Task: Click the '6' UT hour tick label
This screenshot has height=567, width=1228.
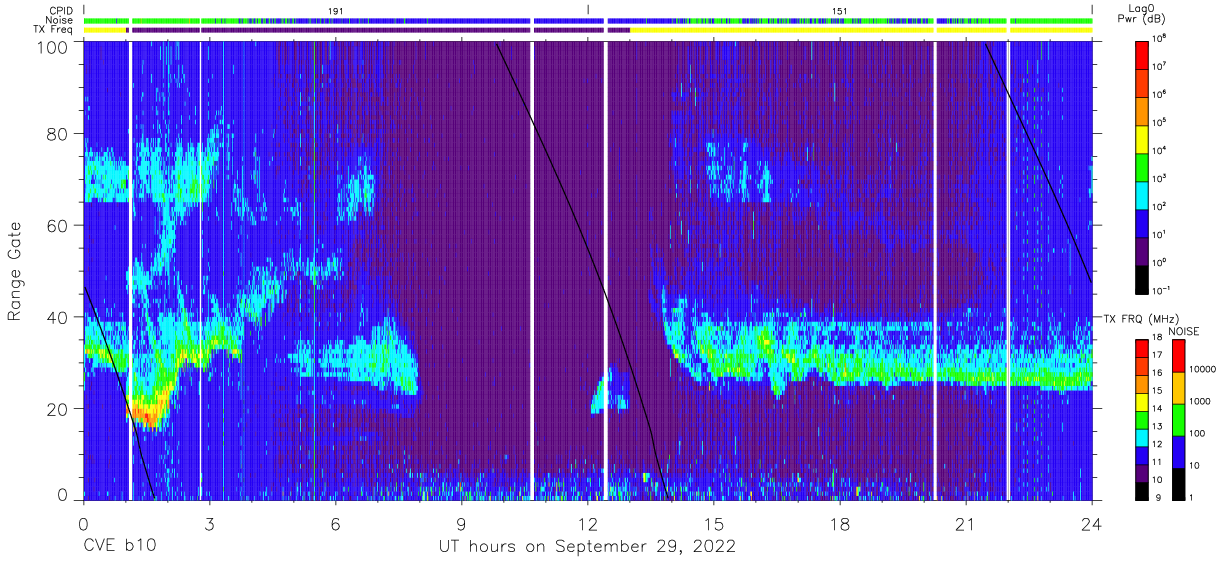Action: pos(336,524)
